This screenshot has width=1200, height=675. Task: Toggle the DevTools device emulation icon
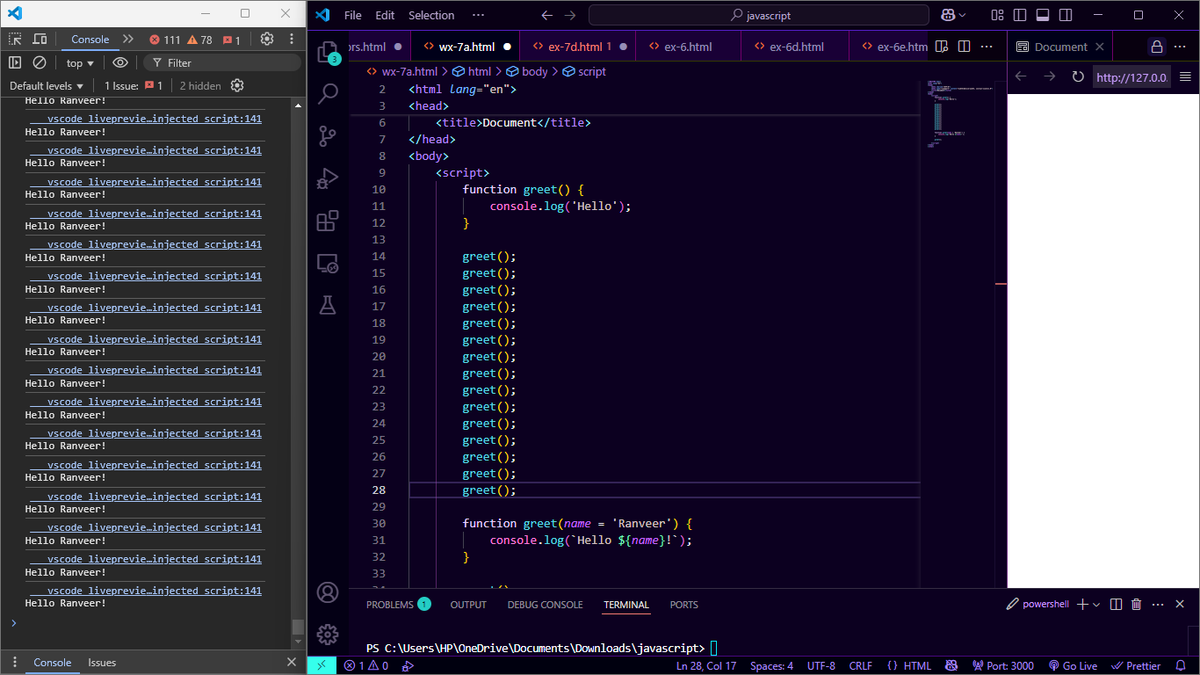click(40, 39)
